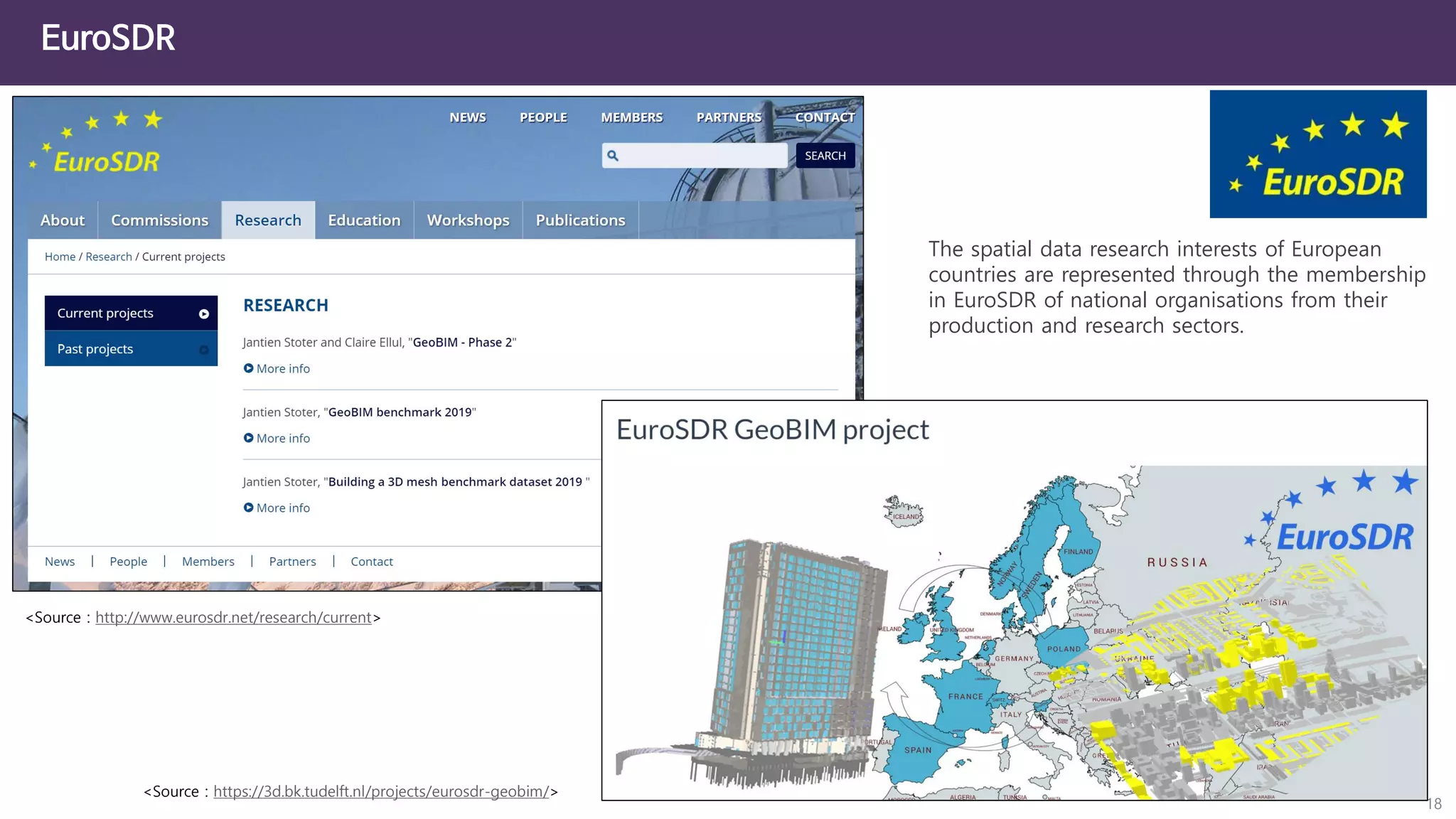
Task: Switch to the Workshops tab
Action: [x=468, y=220]
